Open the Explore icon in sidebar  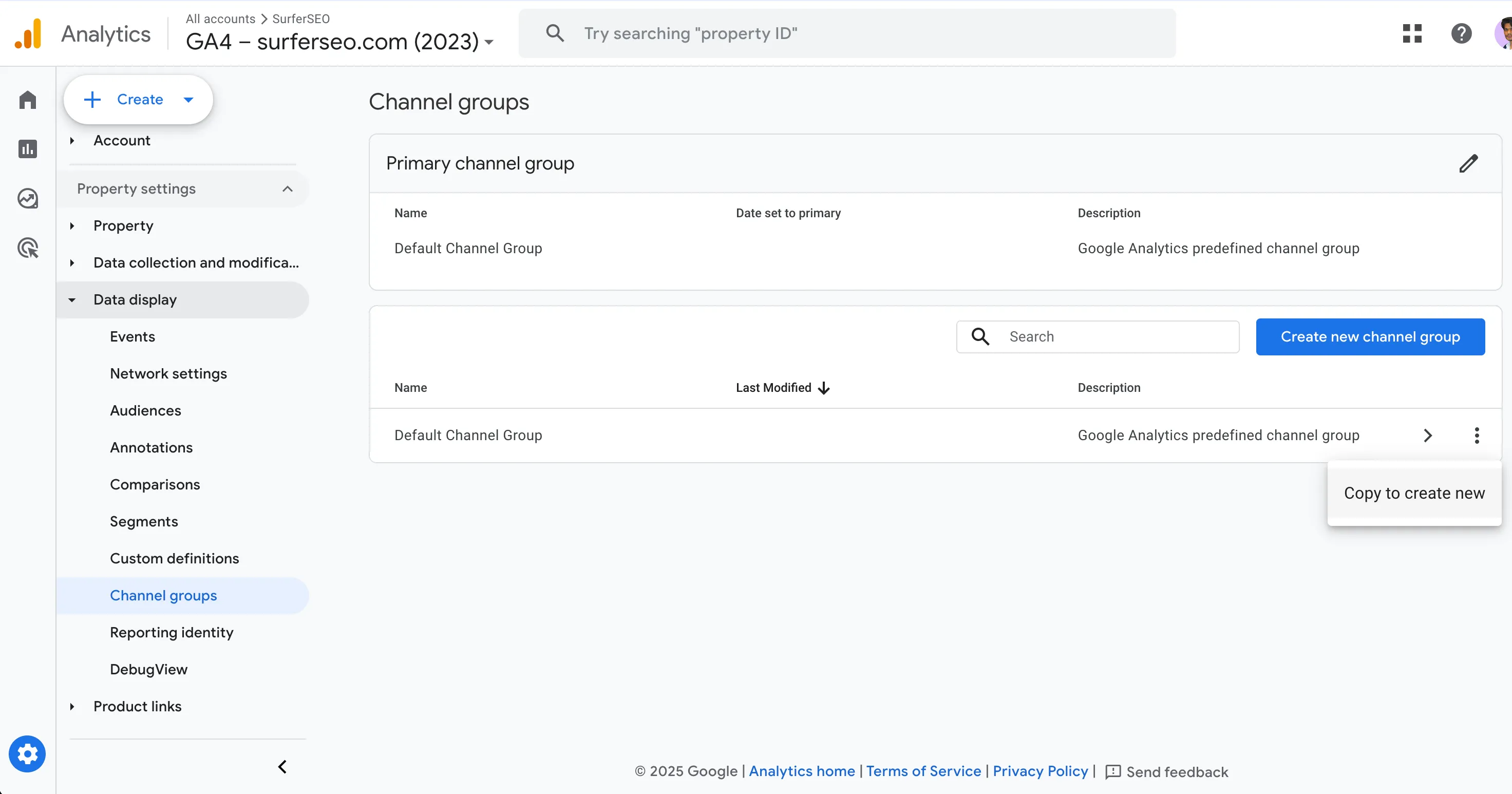pyautogui.click(x=28, y=198)
